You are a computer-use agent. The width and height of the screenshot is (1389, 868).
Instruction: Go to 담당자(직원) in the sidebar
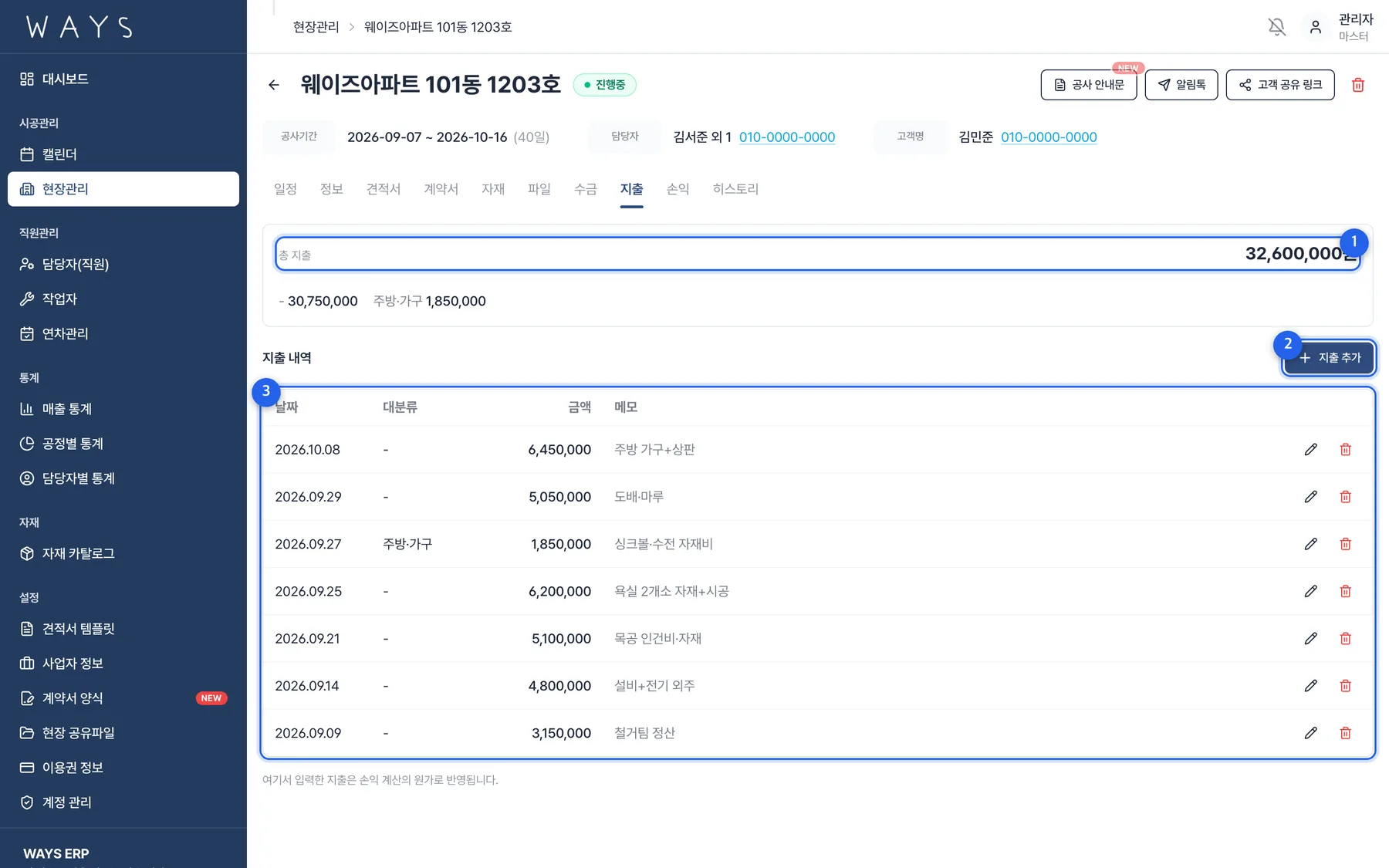(x=123, y=264)
